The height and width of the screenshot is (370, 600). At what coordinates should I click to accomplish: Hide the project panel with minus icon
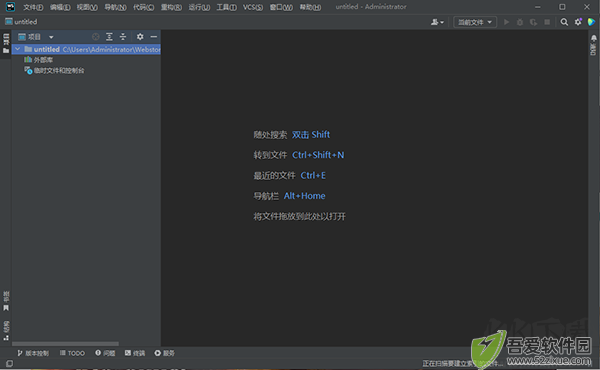tap(154, 37)
